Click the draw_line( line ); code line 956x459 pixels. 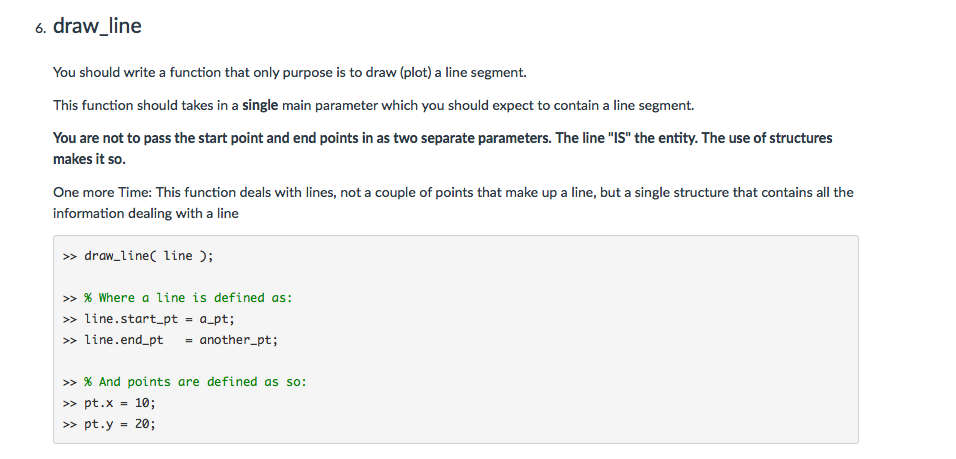point(138,256)
